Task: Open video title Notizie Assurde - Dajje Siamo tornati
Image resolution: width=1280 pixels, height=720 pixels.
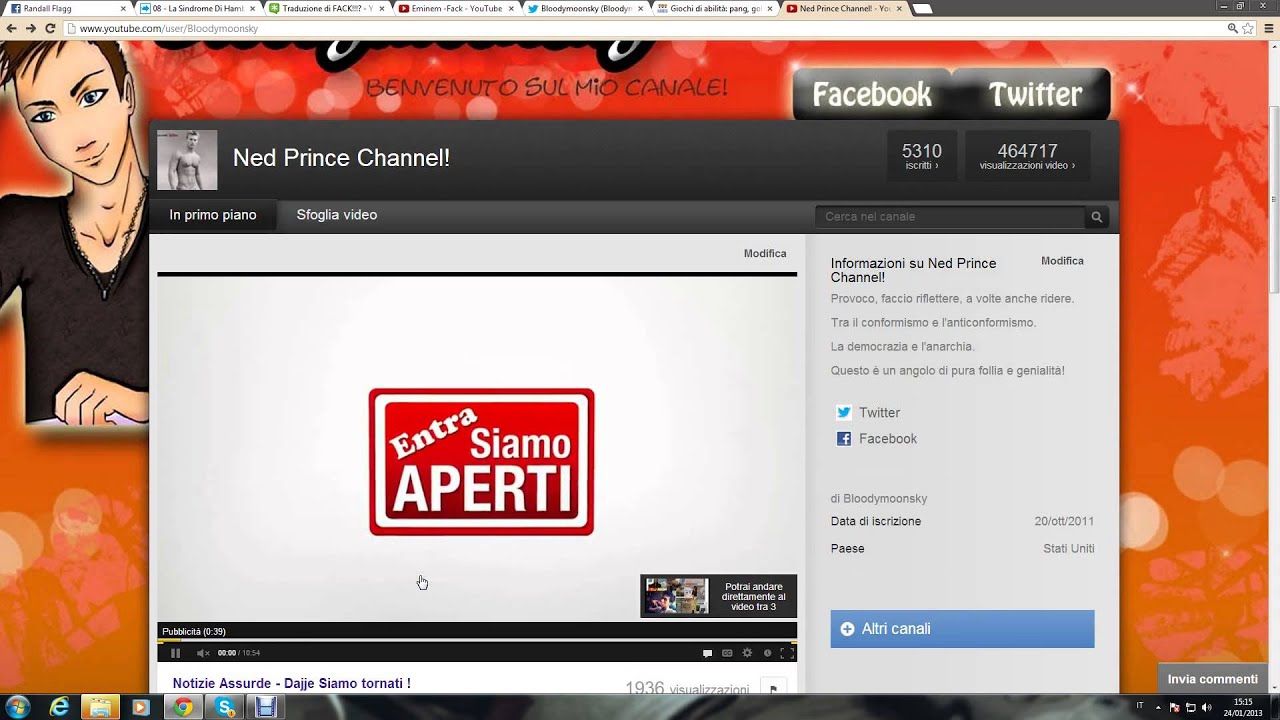Action: [x=291, y=683]
